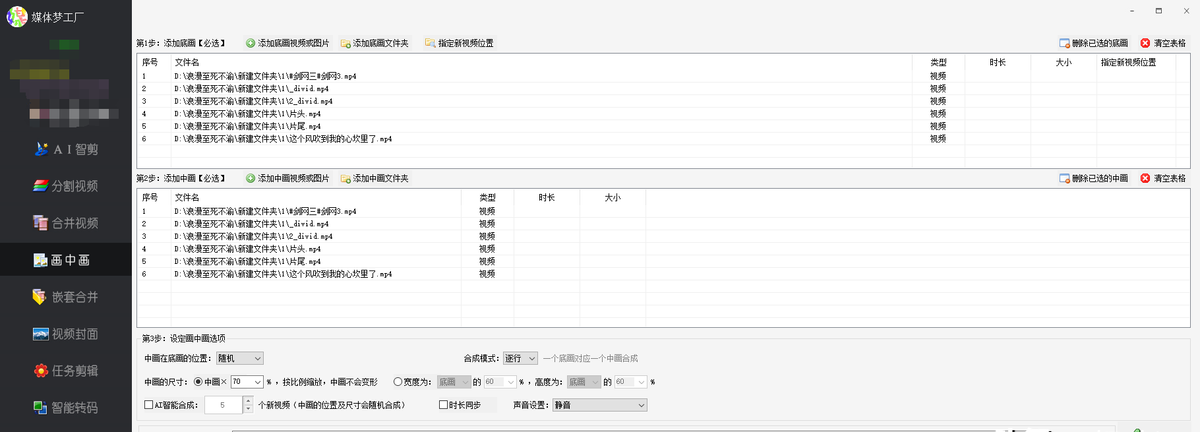The height and width of the screenshot is (432, 1200).
Task: Open the 高度为 底画 reference dropdown
Action: tap(584, 381)
